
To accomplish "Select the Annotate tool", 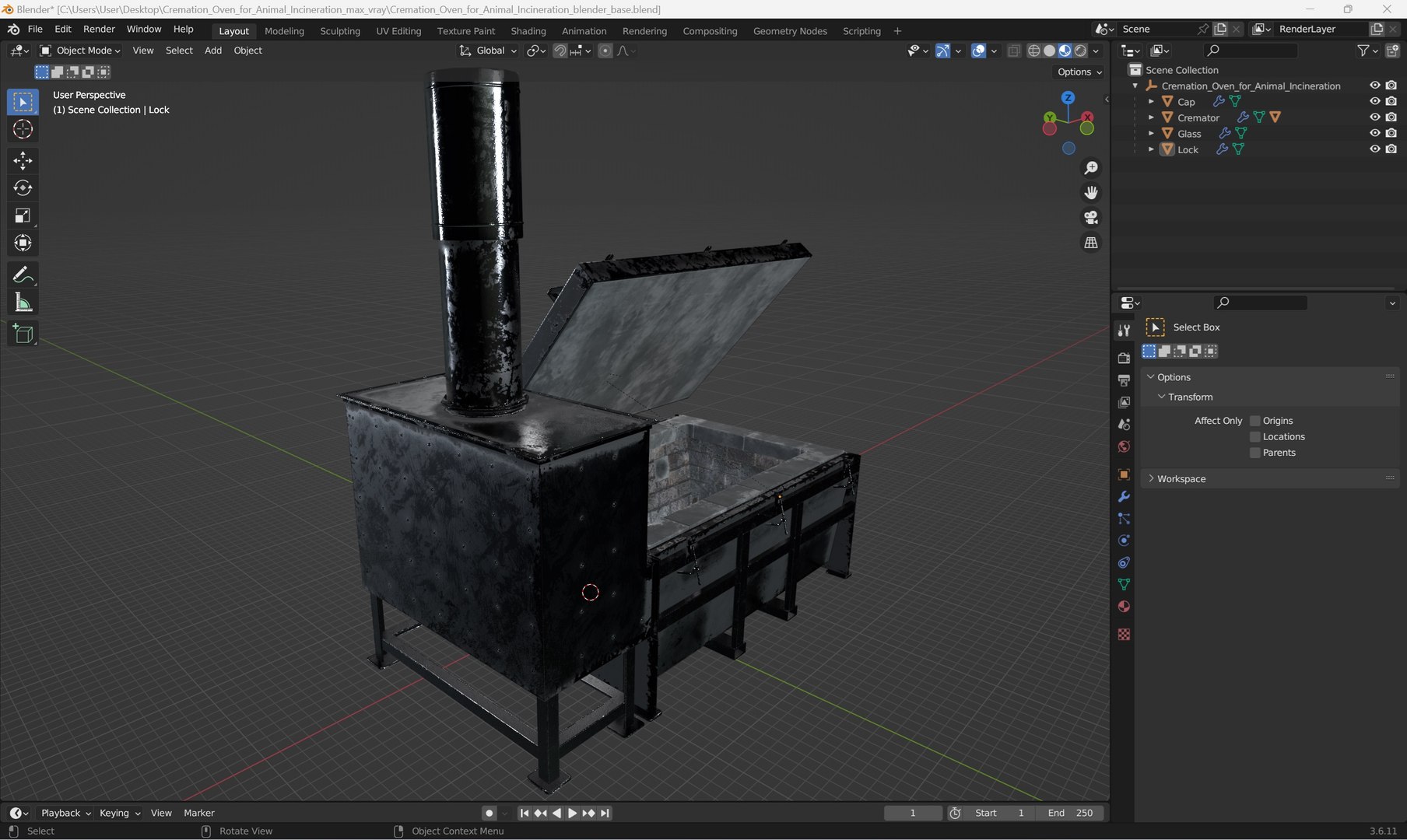I will tap(23, 275).
